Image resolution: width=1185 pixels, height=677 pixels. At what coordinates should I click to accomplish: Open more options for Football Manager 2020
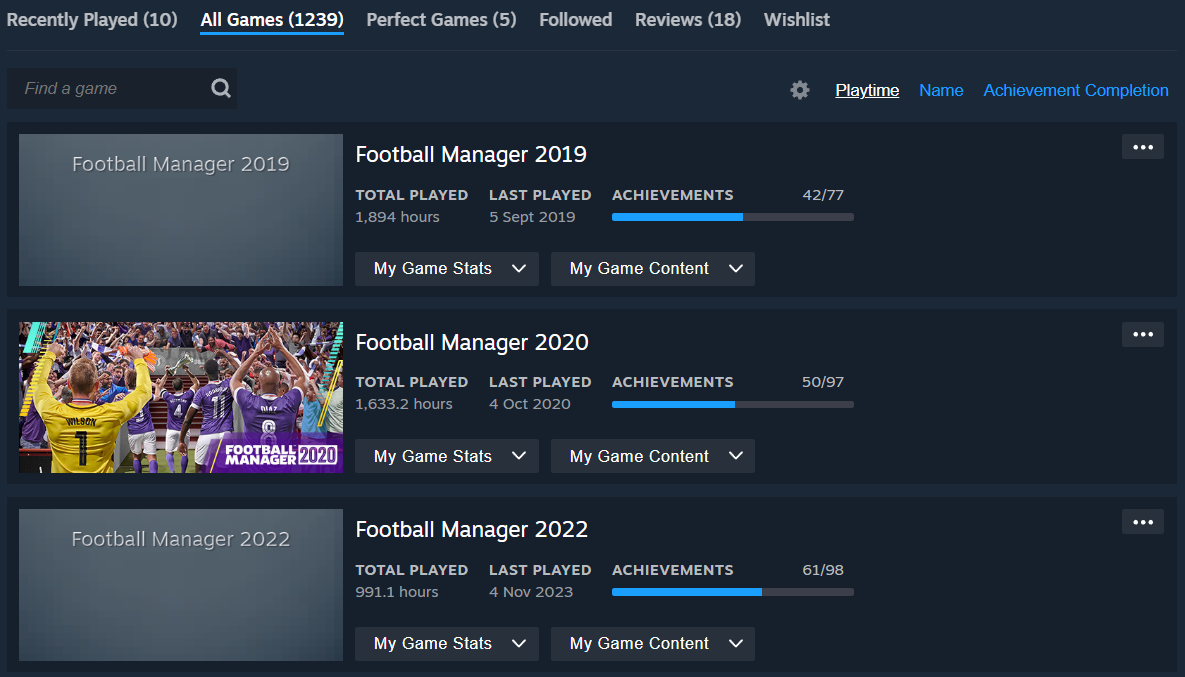(x=1143, y=335)
